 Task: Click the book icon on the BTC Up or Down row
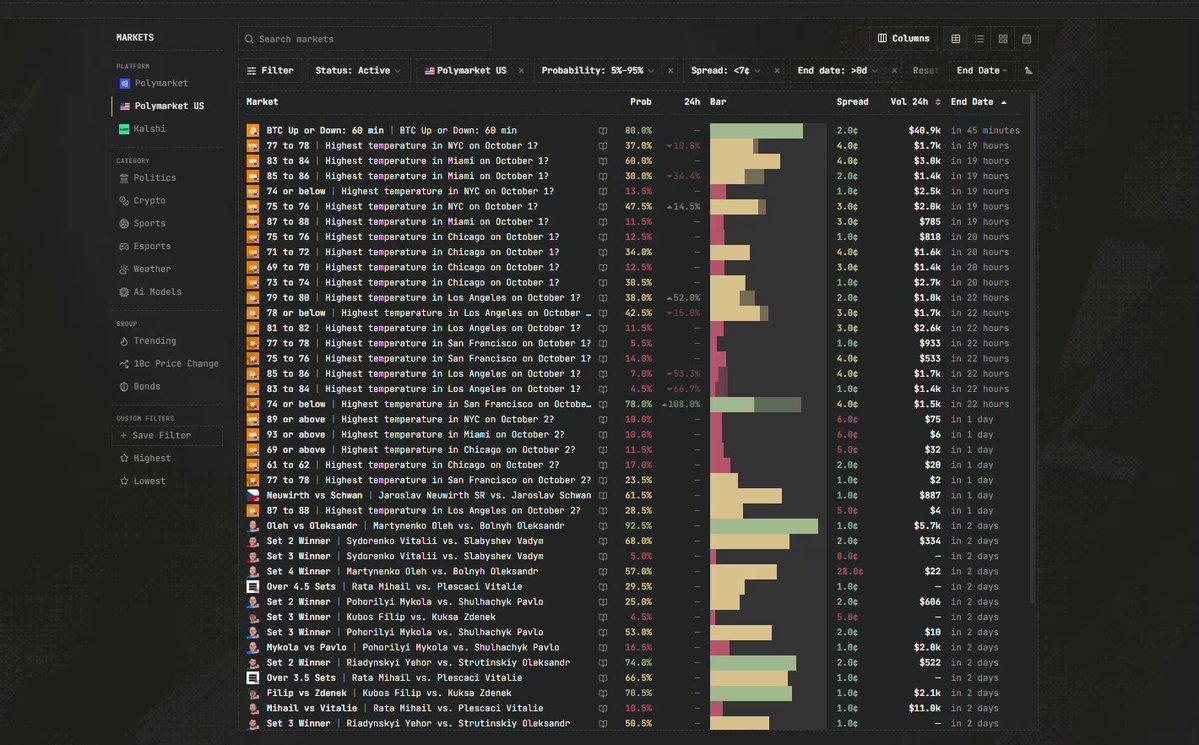[603, 131]
